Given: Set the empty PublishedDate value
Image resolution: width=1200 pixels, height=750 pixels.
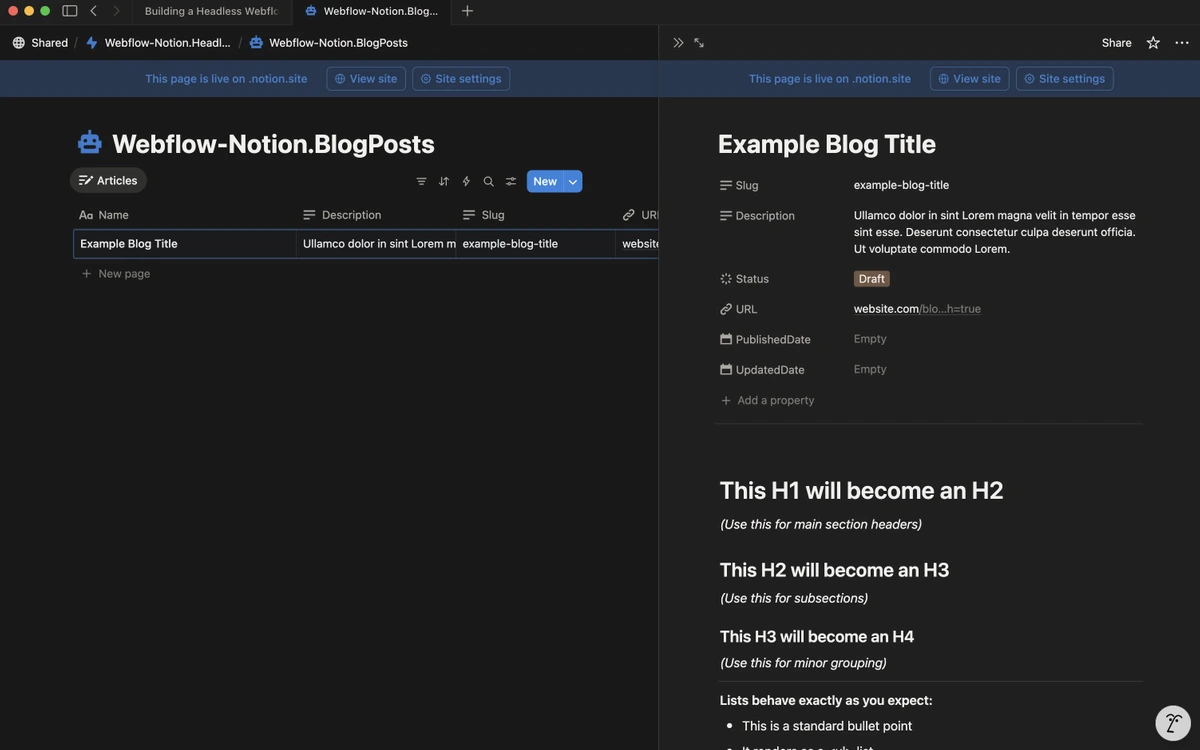Looking at the screenshot, I should [870, 339].
